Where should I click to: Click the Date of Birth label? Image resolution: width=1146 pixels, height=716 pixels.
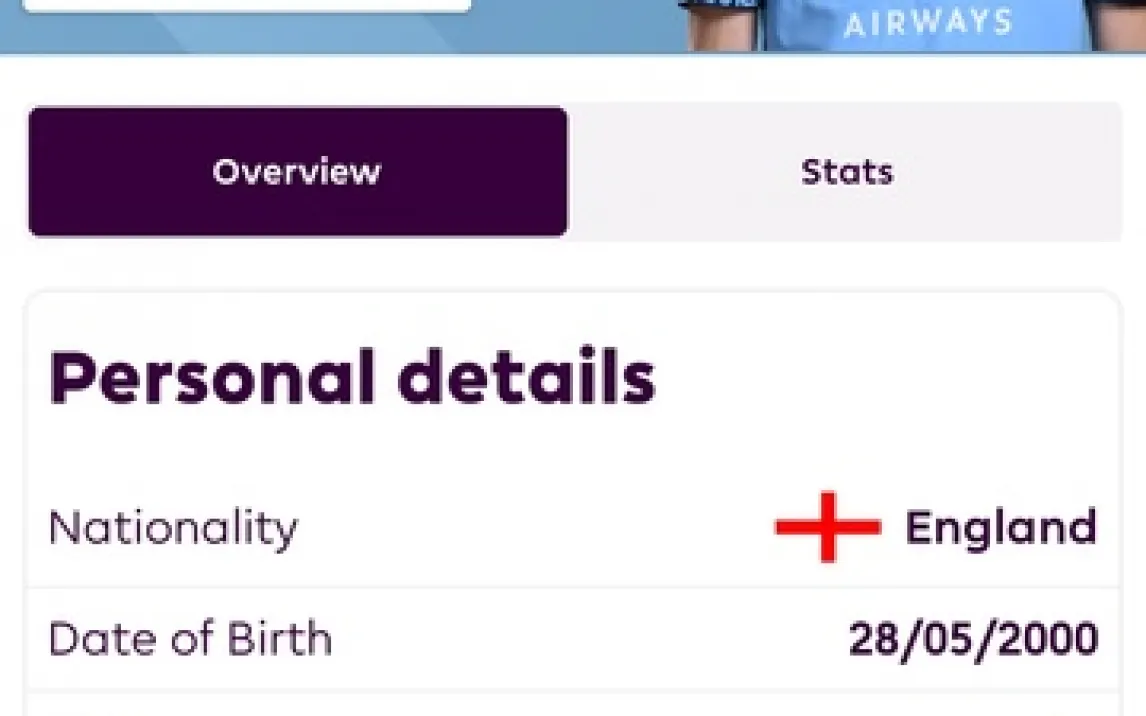click(x=190, y=639)
